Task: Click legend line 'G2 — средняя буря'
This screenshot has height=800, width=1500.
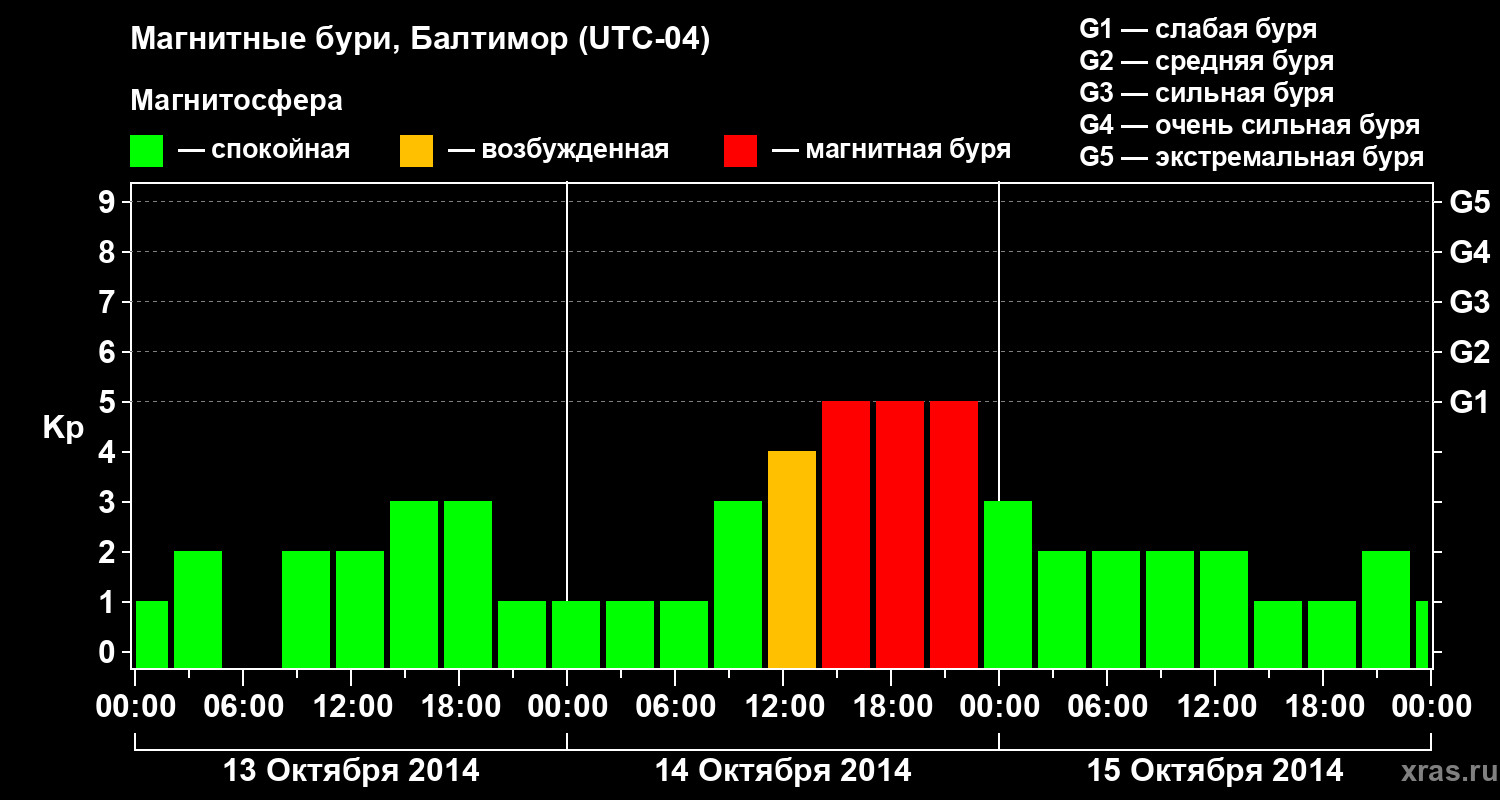Action: pyautogui.click(x=1206, y=61)
